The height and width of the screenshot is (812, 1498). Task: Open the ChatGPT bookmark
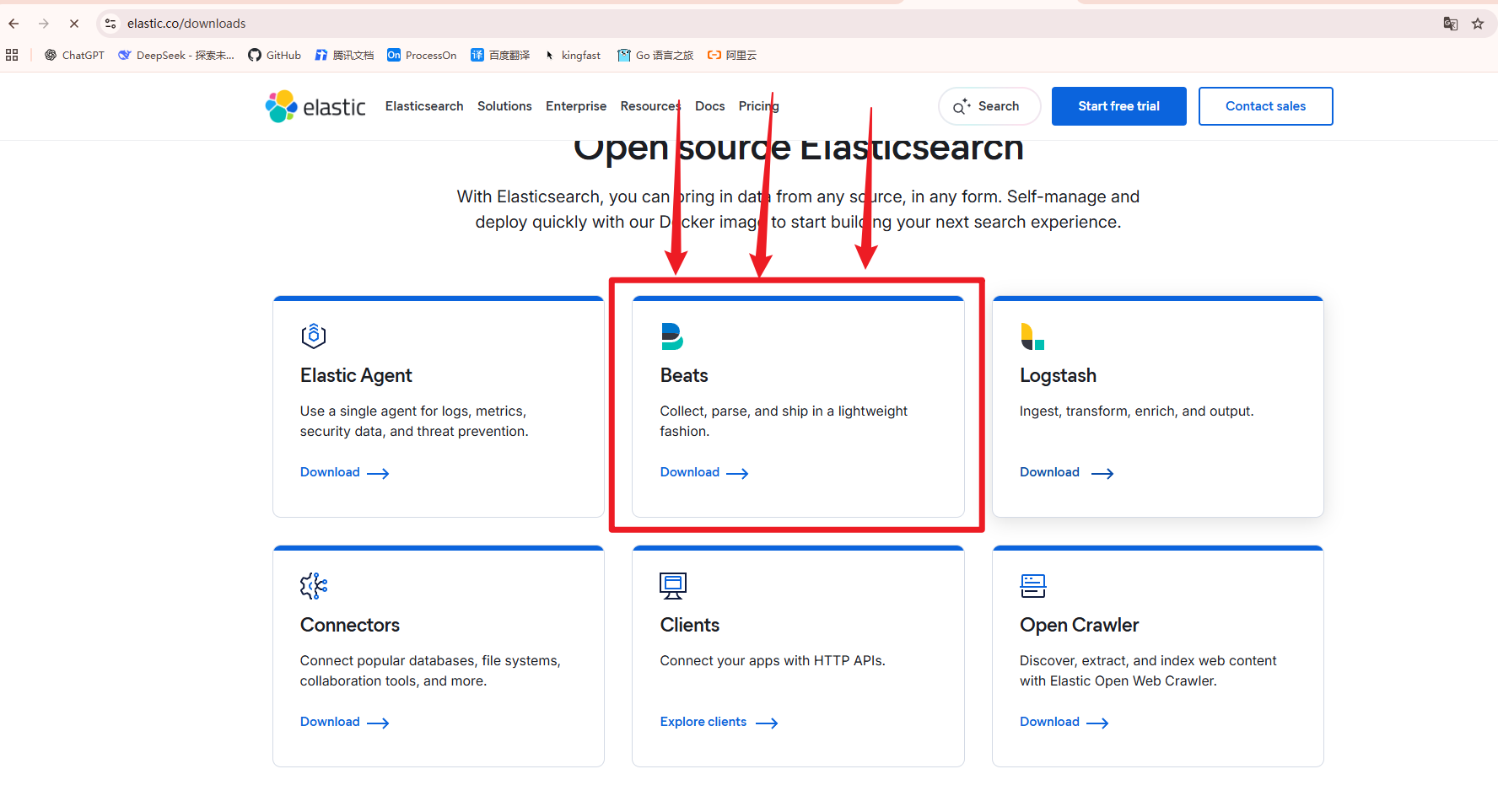click(x=74, y=55)
